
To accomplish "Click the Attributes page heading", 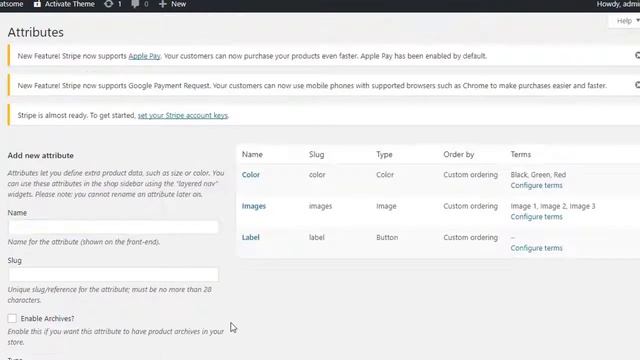I will [36, 32].
